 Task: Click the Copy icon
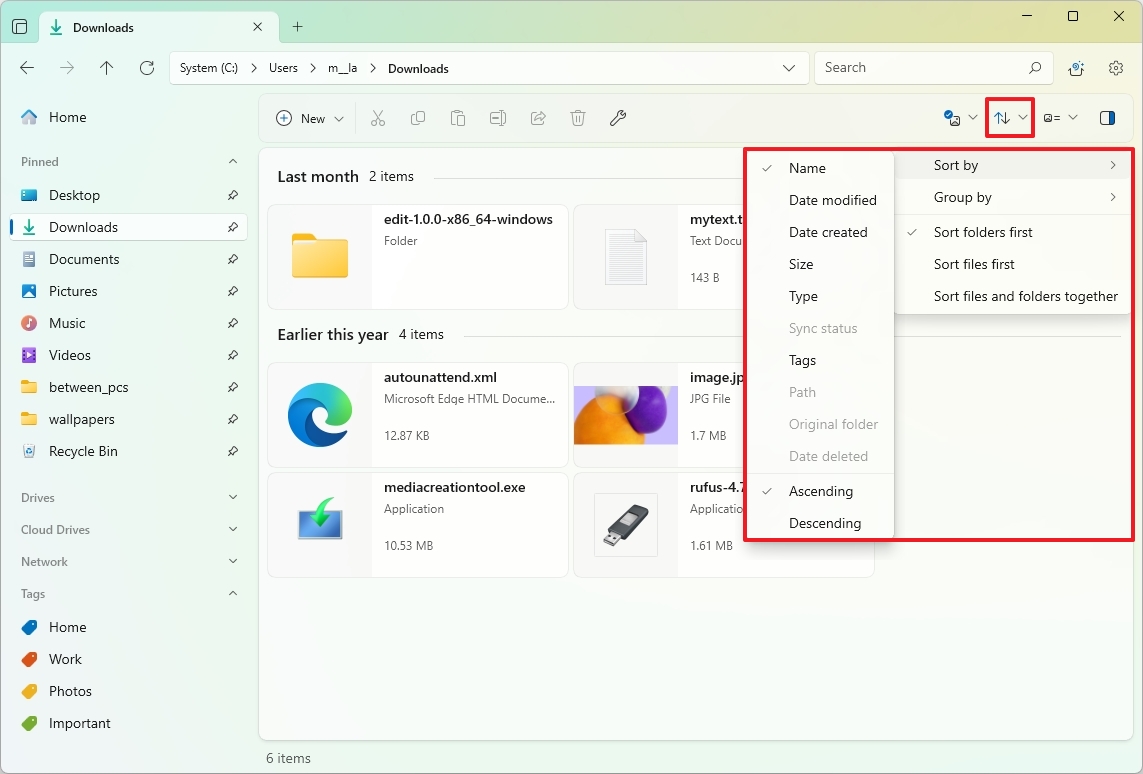418,117
